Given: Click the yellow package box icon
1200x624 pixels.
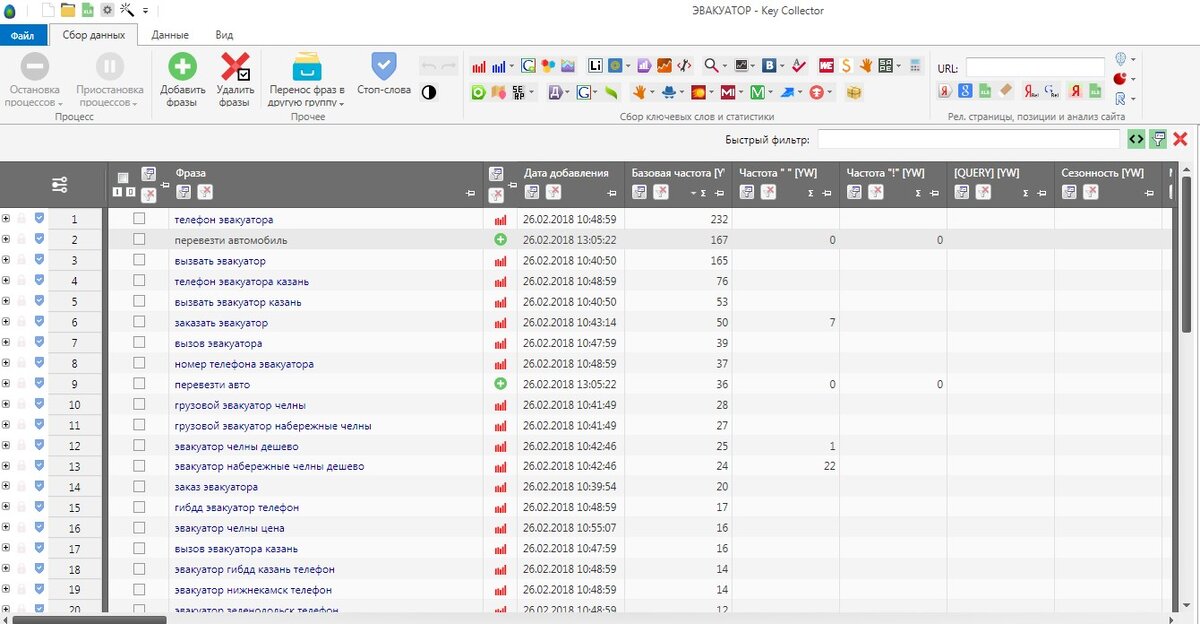Looking at the screenshot, I should coord(854,92).
